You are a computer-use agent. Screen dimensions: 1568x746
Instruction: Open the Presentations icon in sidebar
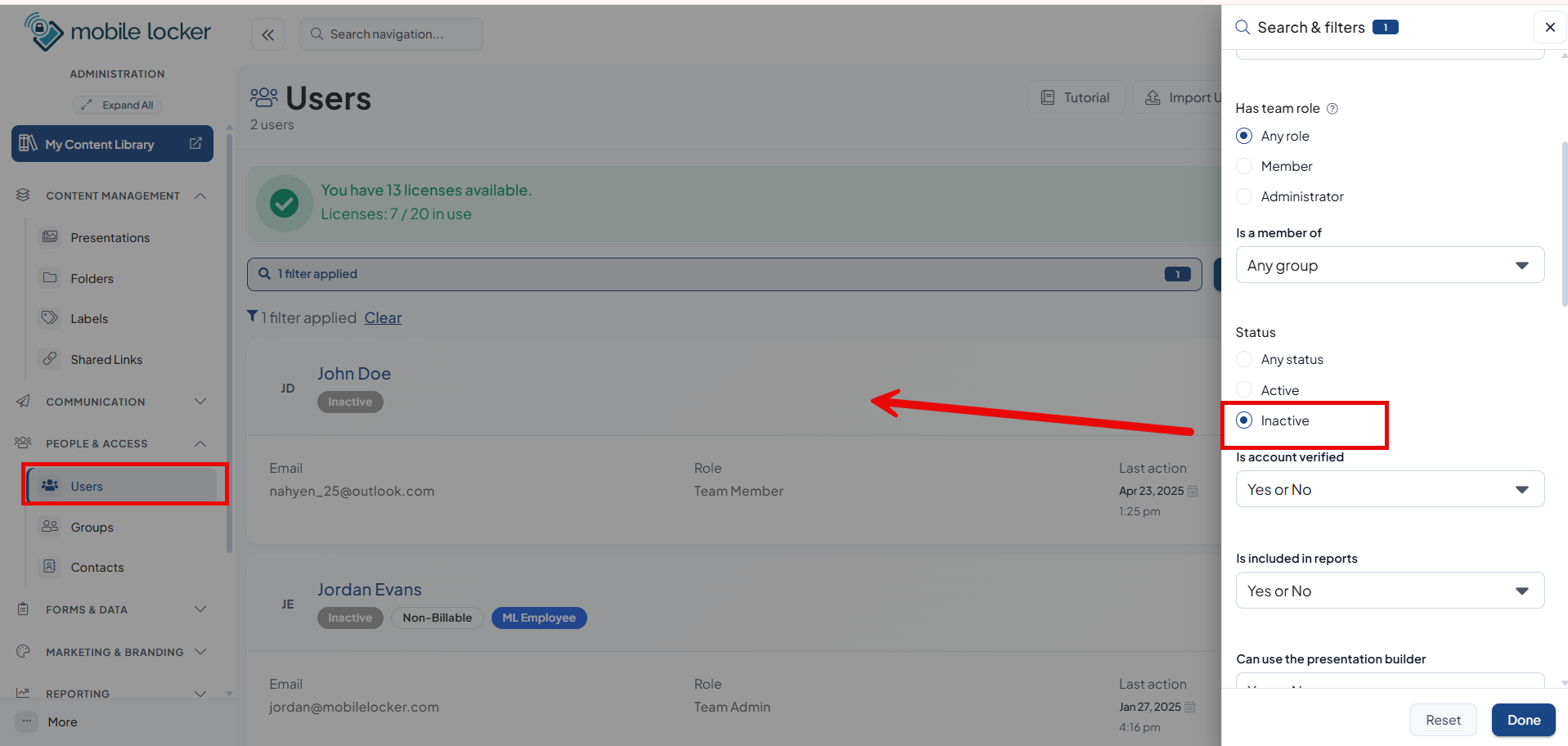point(50,236)
